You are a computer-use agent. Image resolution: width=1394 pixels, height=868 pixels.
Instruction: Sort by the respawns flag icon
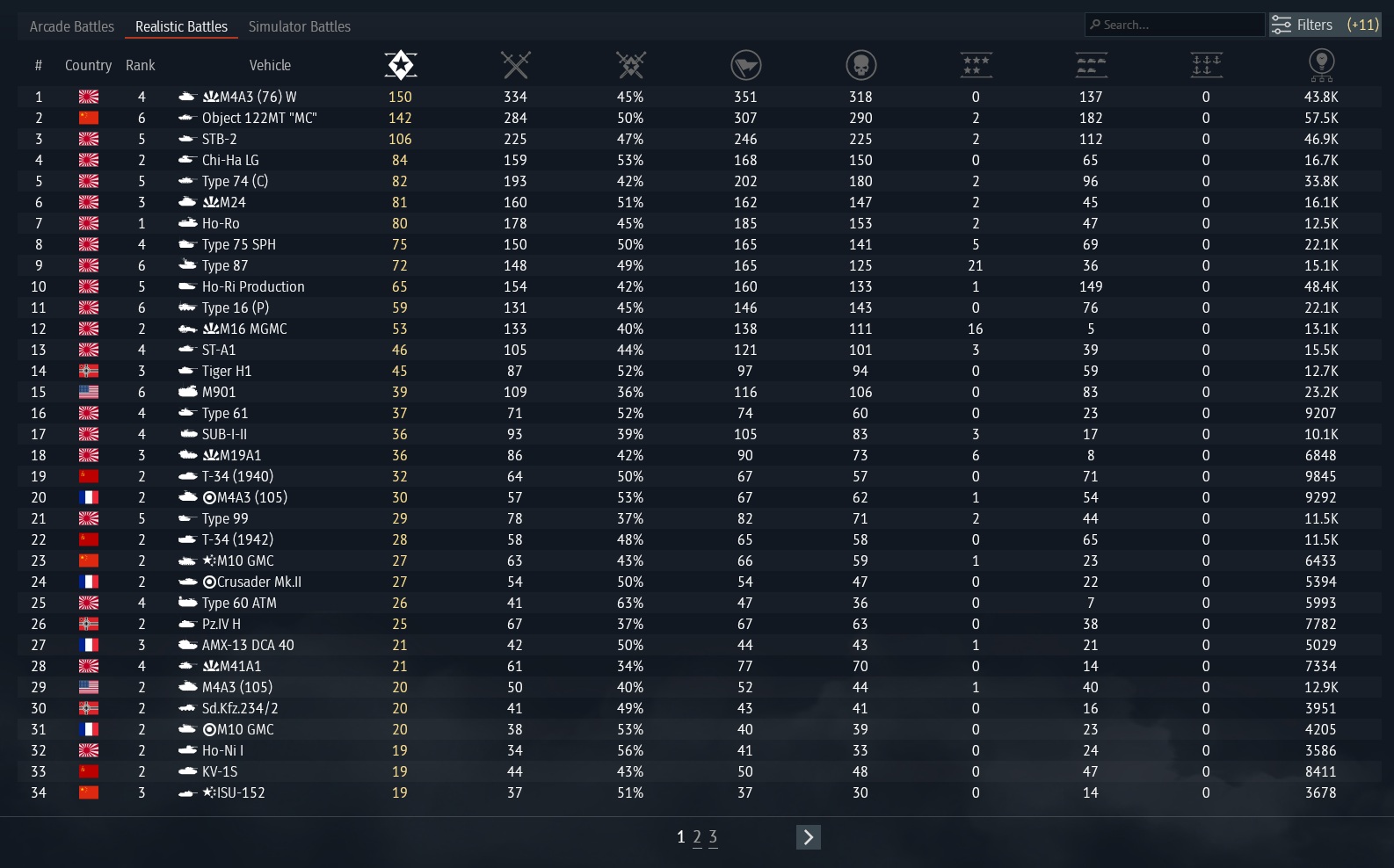point(745,65)
